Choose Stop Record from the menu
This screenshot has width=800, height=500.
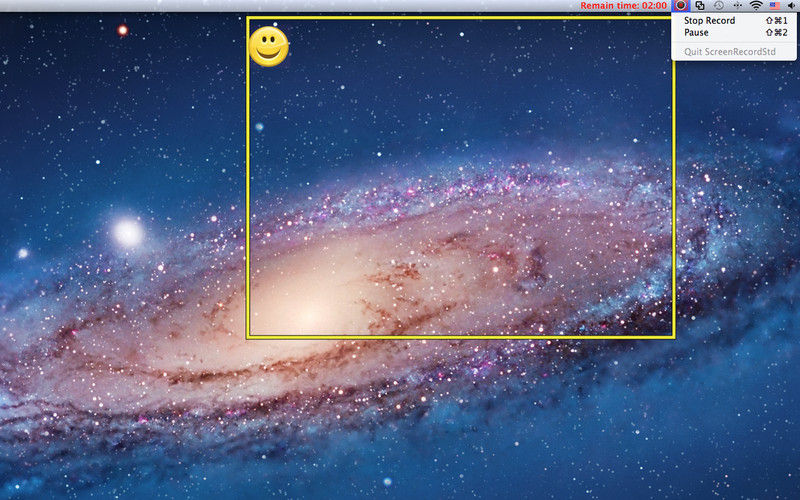tap(734, 20)
